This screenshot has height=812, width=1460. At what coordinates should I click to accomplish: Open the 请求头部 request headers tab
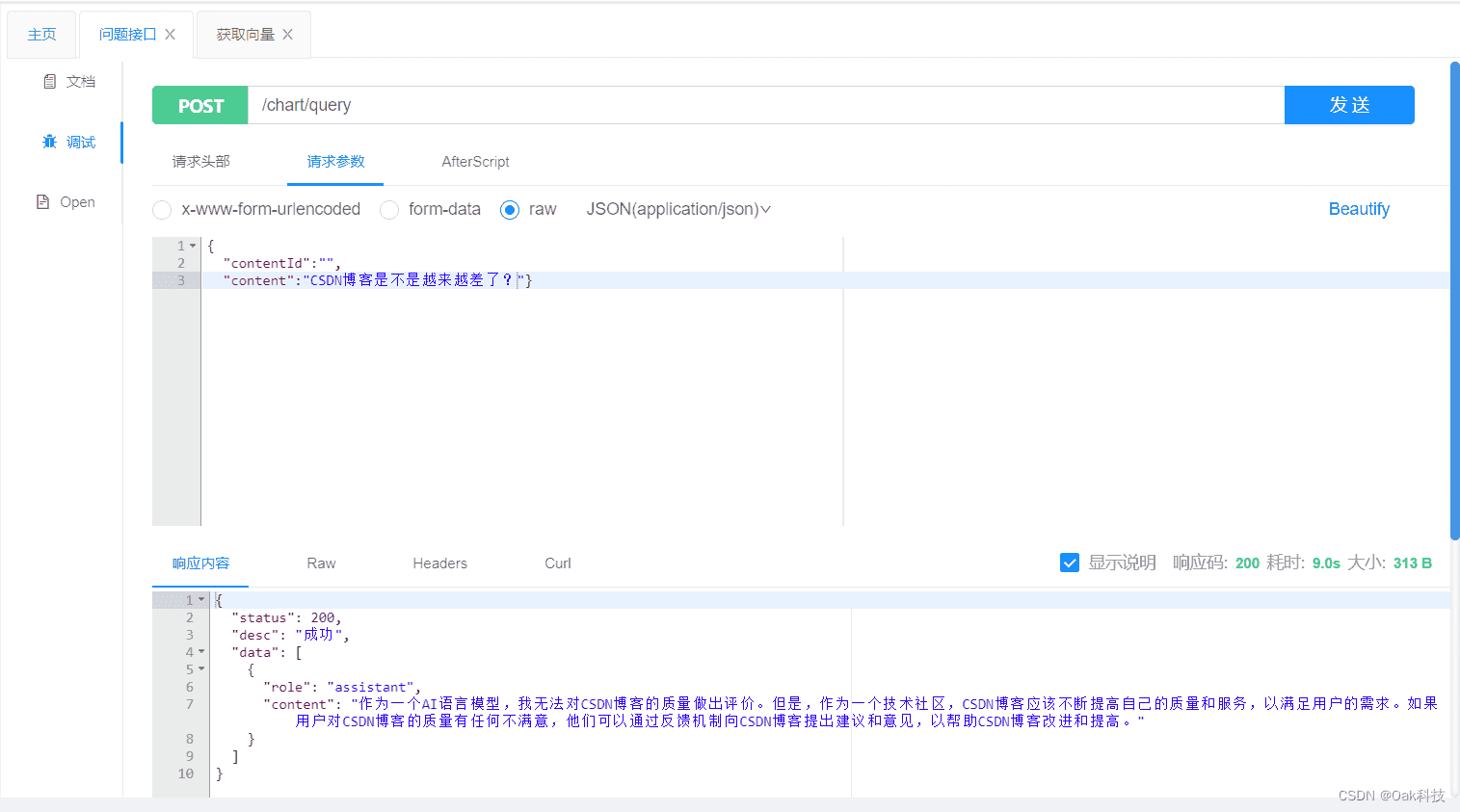tap(202, 162)
